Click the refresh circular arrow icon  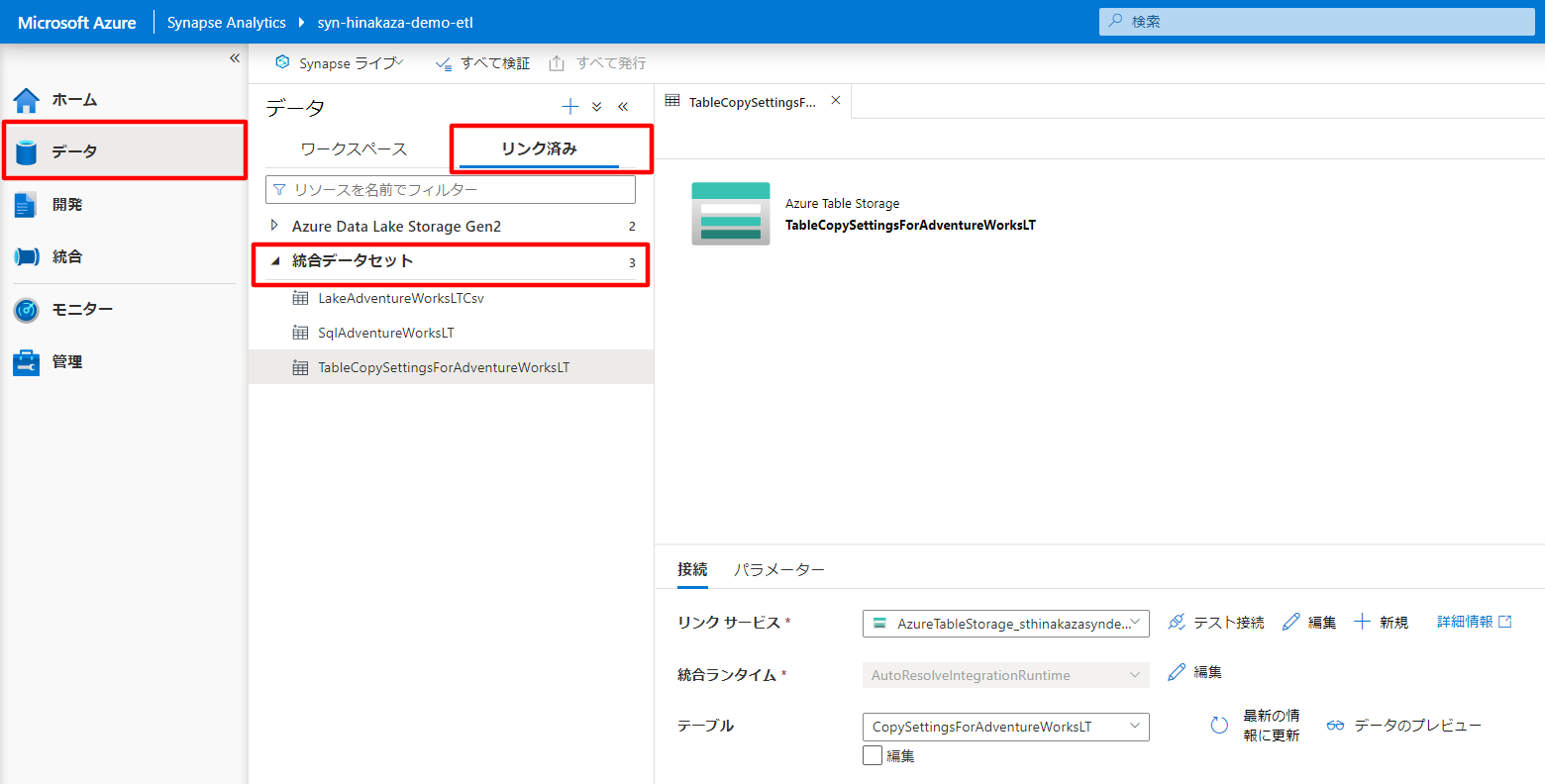click(1220, 726)
